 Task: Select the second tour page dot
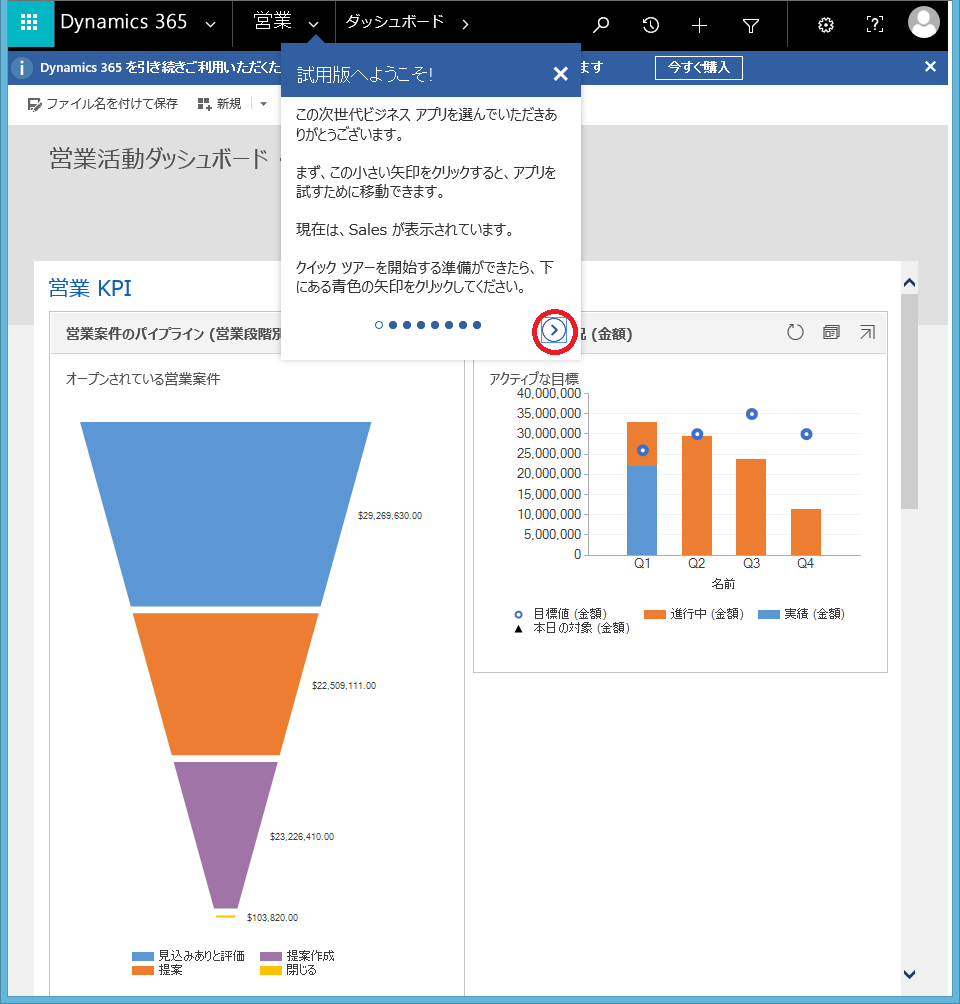(393, 325)
